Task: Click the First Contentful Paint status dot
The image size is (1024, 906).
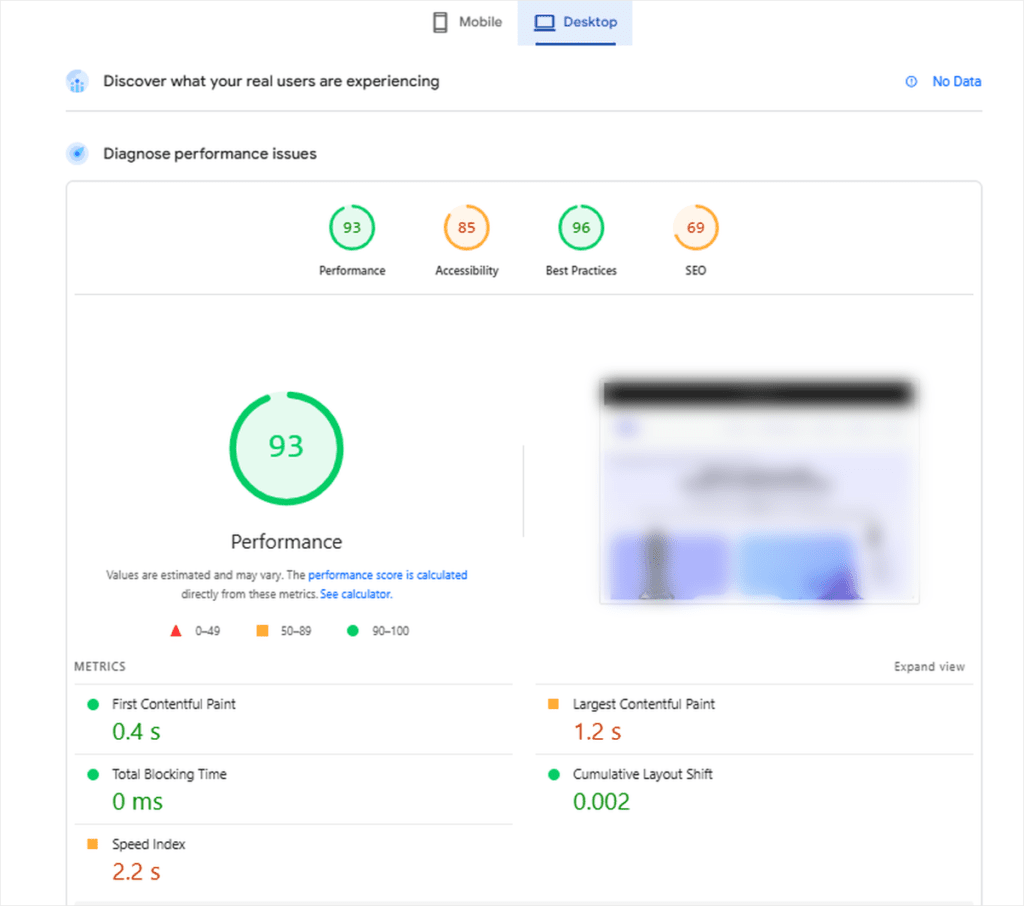Action: pyautogui.click(x=93, y=704)
